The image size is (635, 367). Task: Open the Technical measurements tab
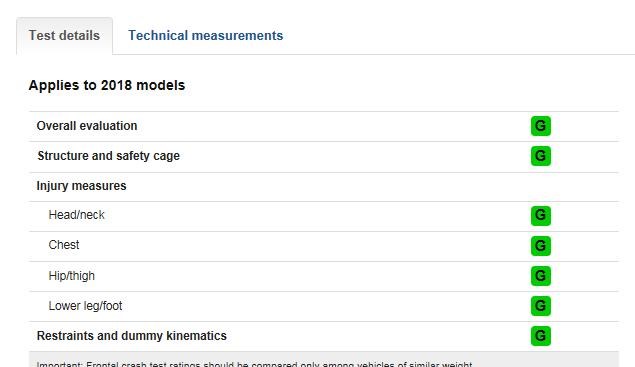coord(205,36)
